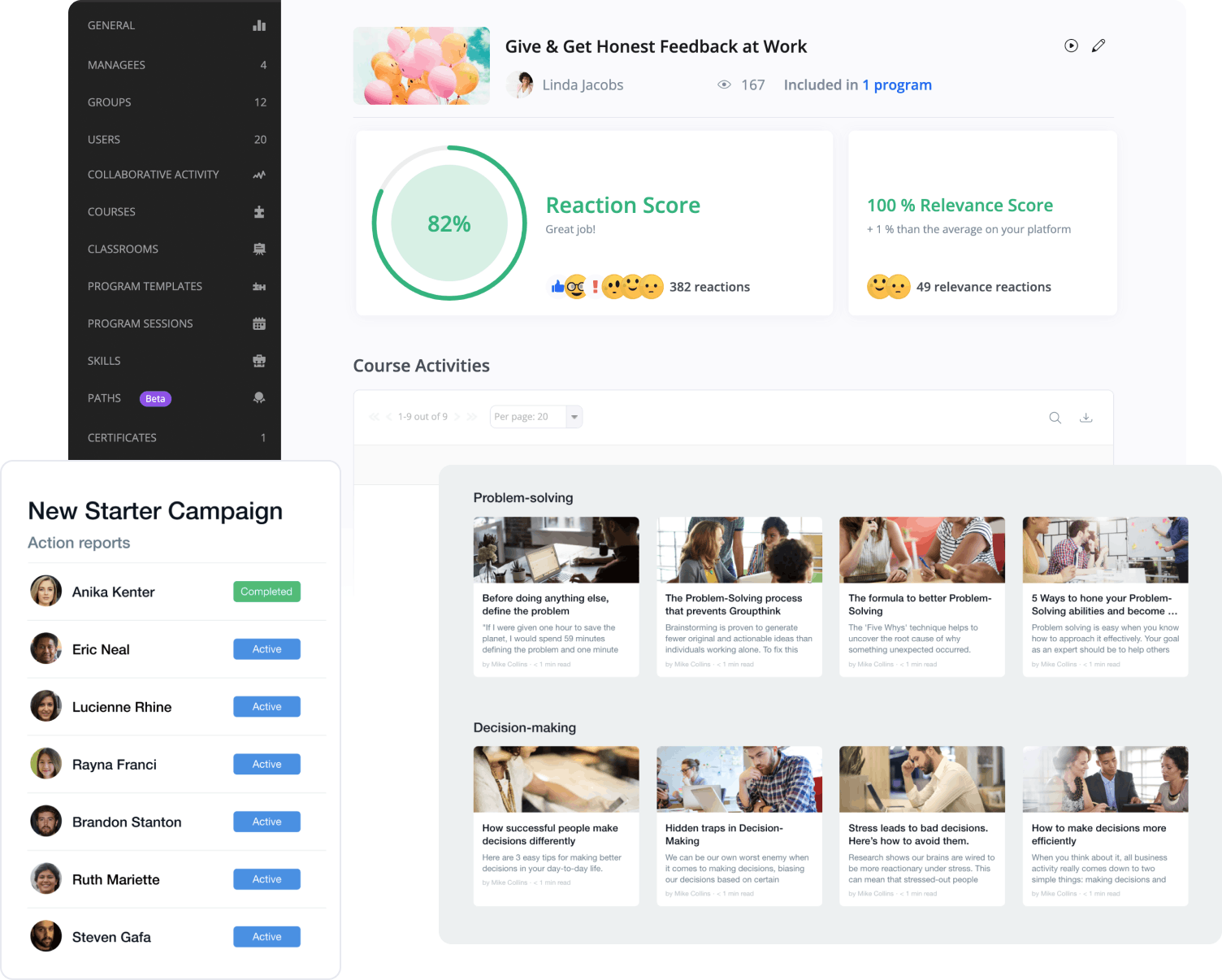Click the 'Ruth Mariette' name

pyautogui.click(x=116, y=879)
